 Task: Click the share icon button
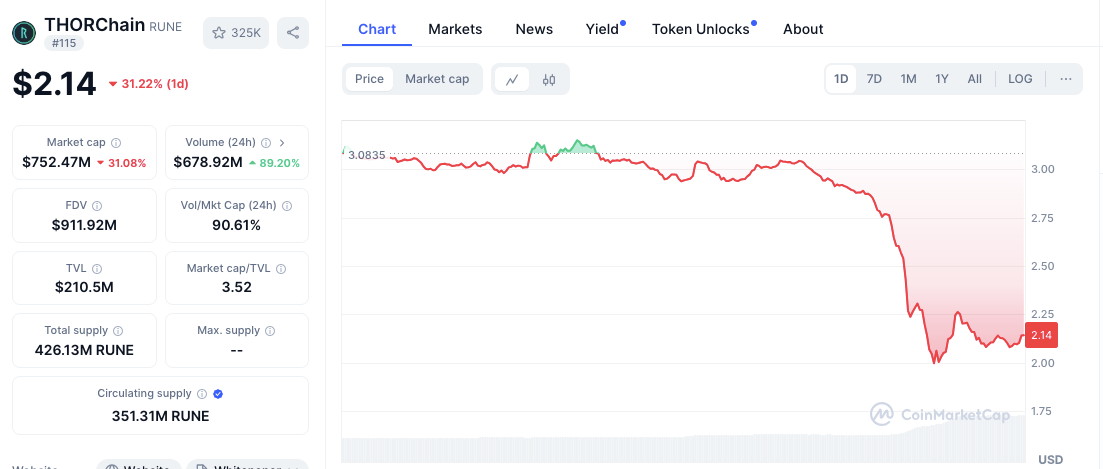pyautogui.click(x=293, y=33)
